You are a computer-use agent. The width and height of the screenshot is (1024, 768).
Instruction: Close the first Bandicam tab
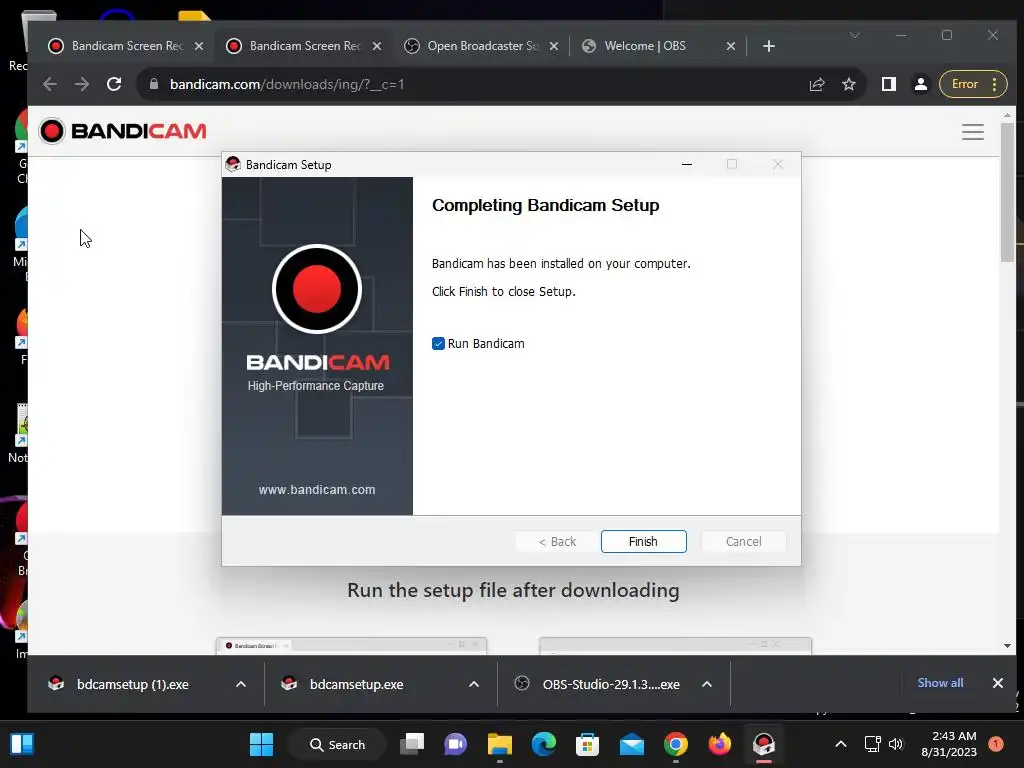pyautogui.click(x=199, y=46)
